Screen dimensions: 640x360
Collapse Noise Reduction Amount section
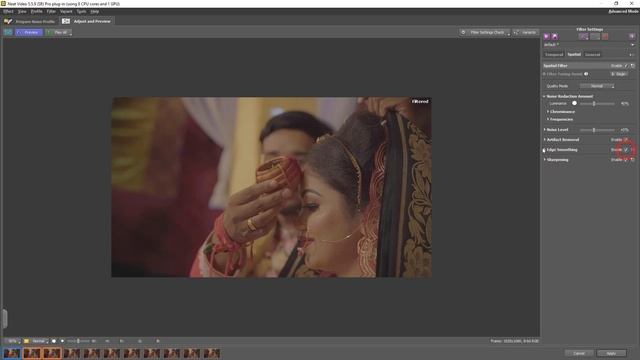[544, 96]
